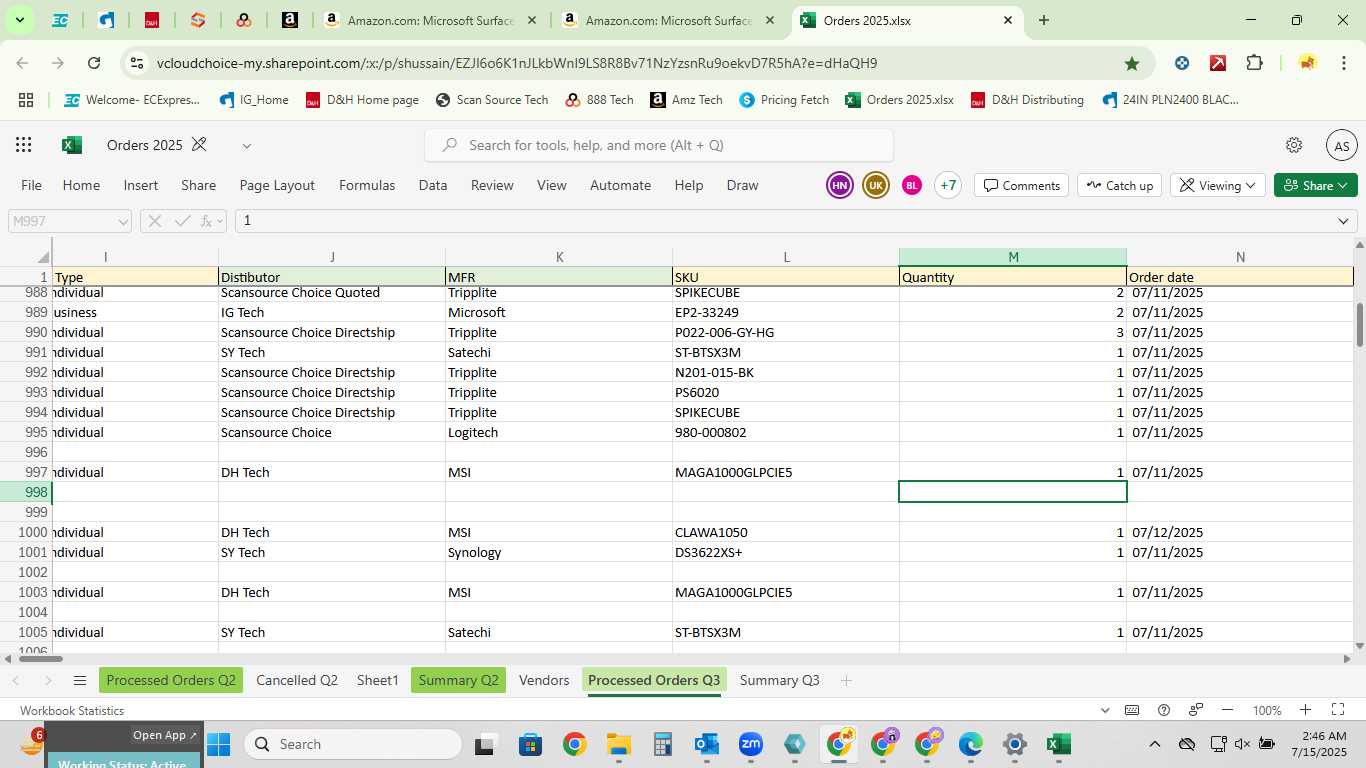
Task: Click the 100% zoom level
Action: pos(1267,710)
